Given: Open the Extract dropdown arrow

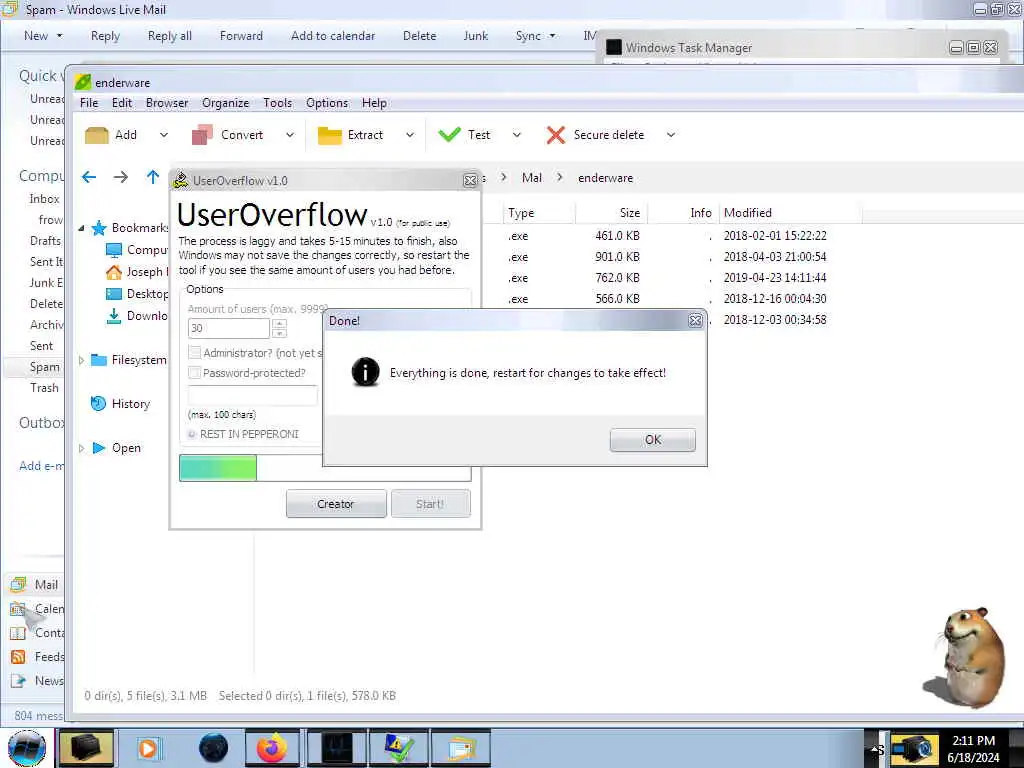Looking at the screenshot, I should tap(410, 135).
